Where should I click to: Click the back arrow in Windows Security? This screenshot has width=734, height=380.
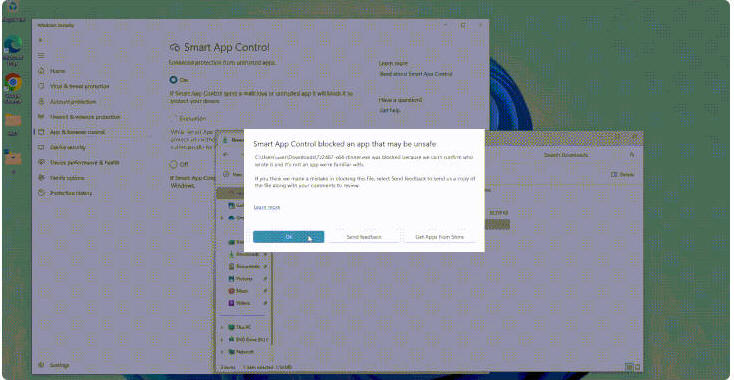click(x=41, y=40)
